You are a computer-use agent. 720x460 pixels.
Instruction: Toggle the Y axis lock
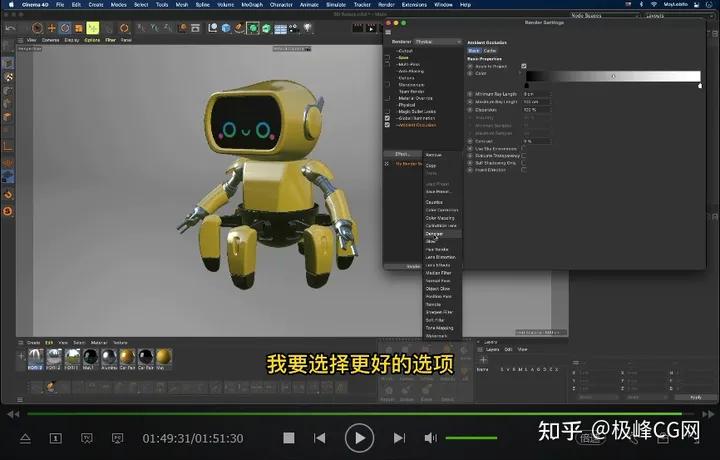(x=155, y=28)
